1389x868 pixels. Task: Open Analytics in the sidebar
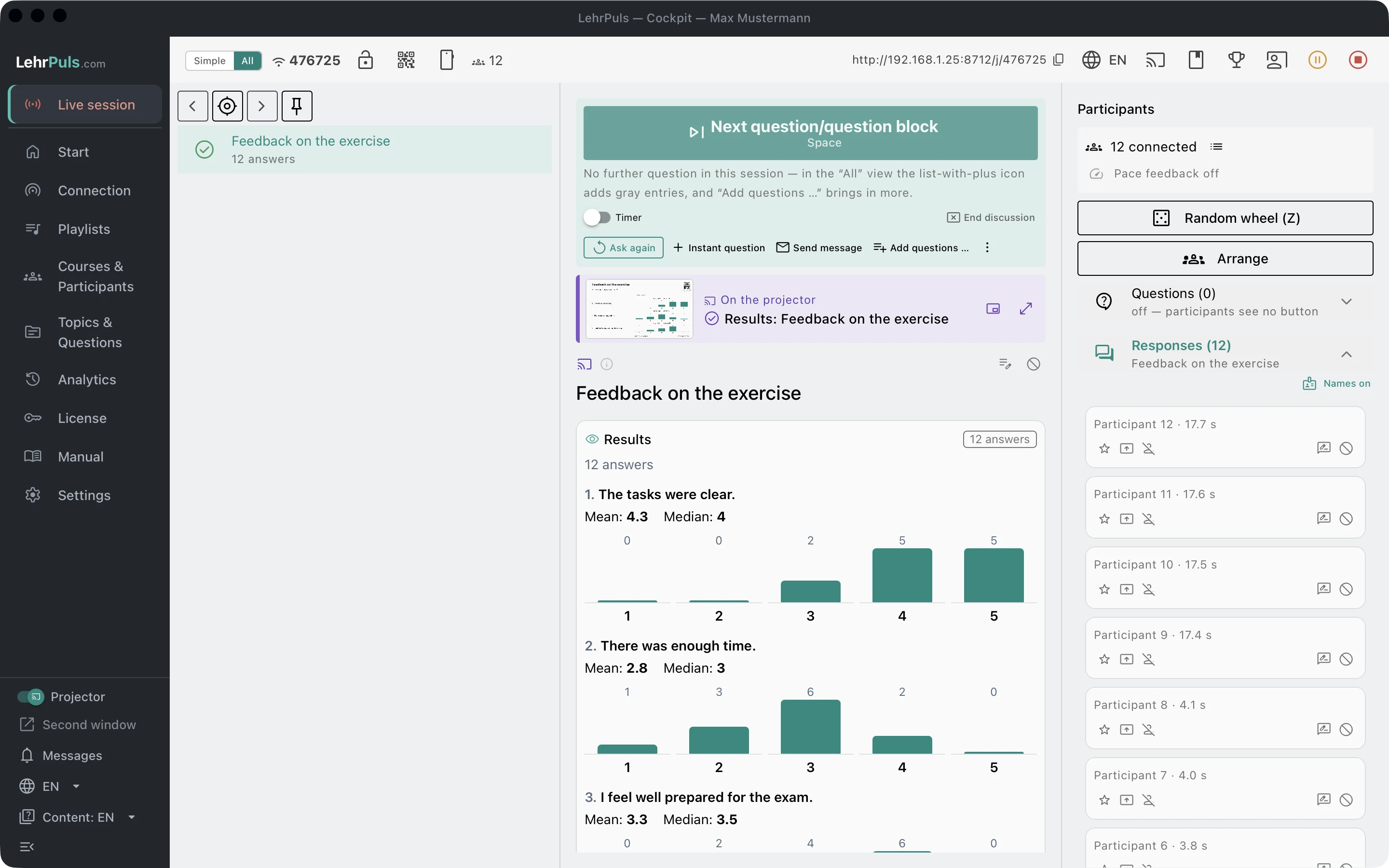(x=85, y=380)
